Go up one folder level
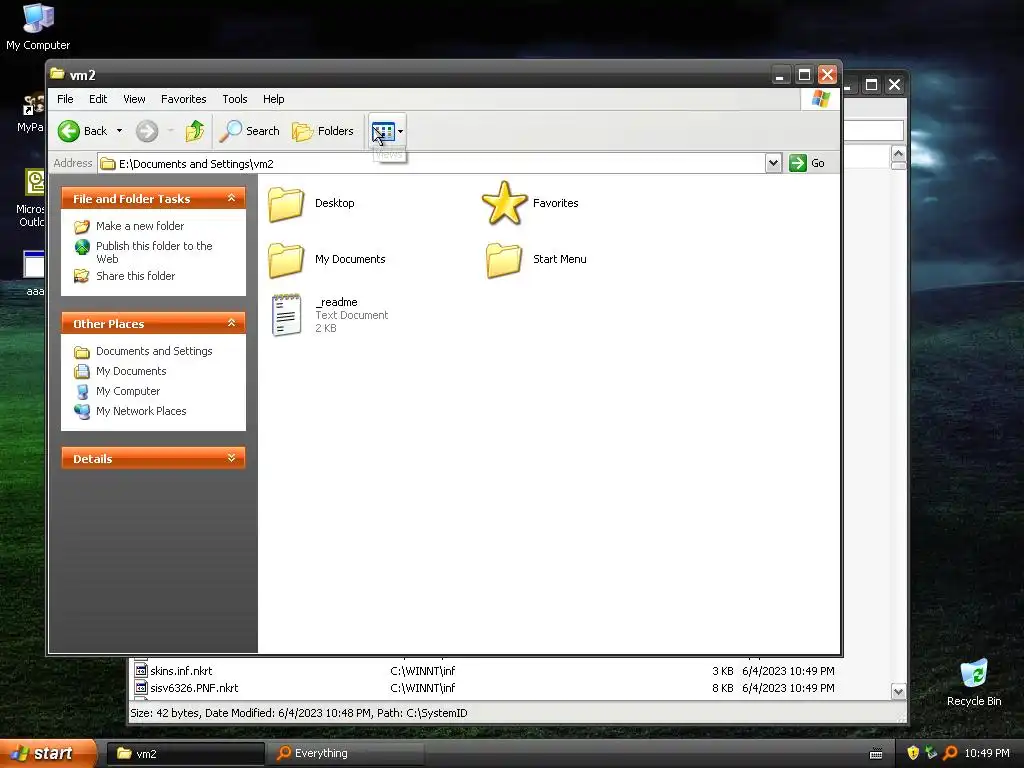The width and height of the screenshot is (1024, 768). pos(194,131)
